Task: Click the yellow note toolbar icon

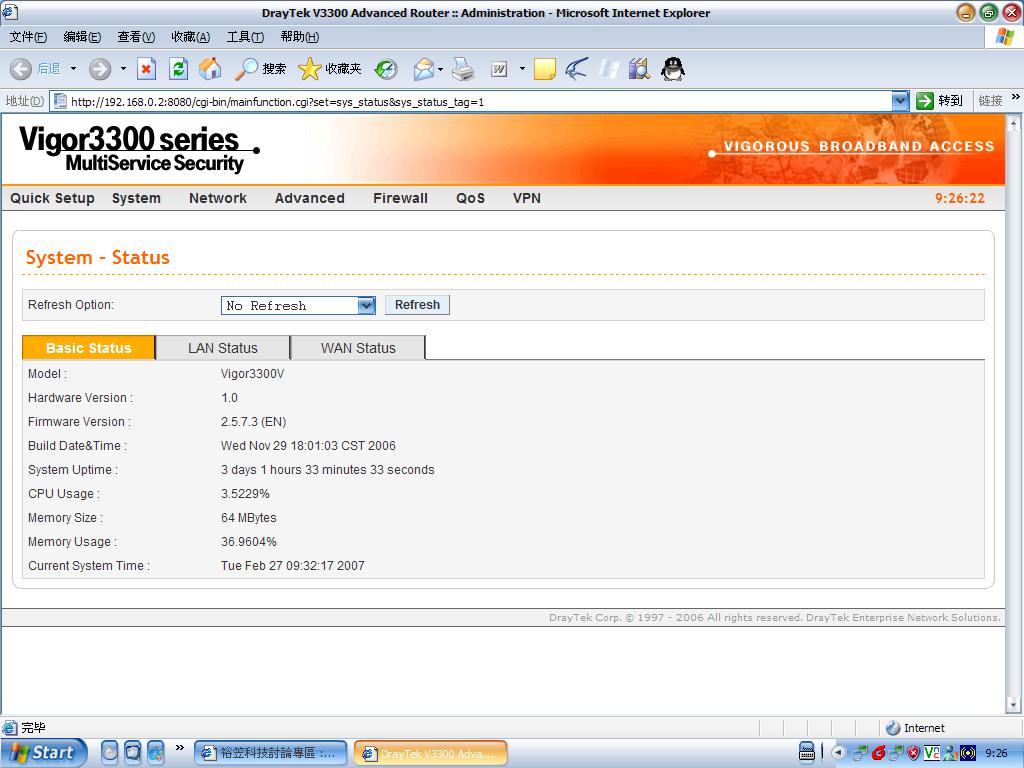Action: [545, 69]
